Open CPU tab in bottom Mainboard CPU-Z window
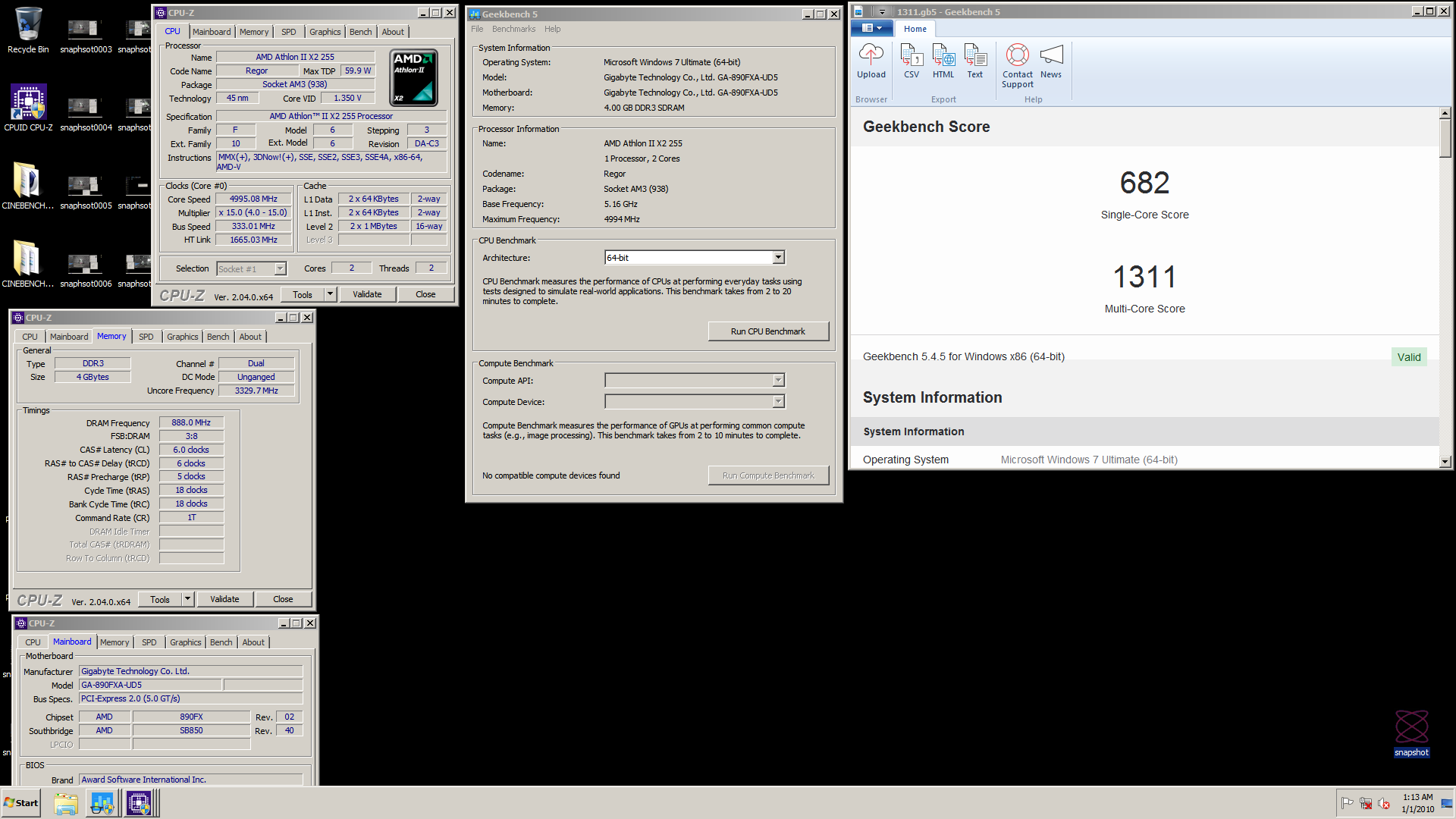Image resolution: width=1456 pixels, height=819 pixels. point(33,642)
